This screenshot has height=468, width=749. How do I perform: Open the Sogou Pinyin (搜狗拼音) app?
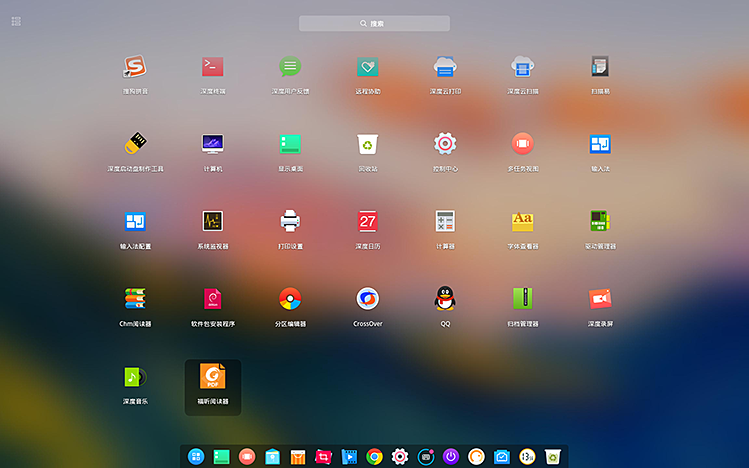point(135,67)
